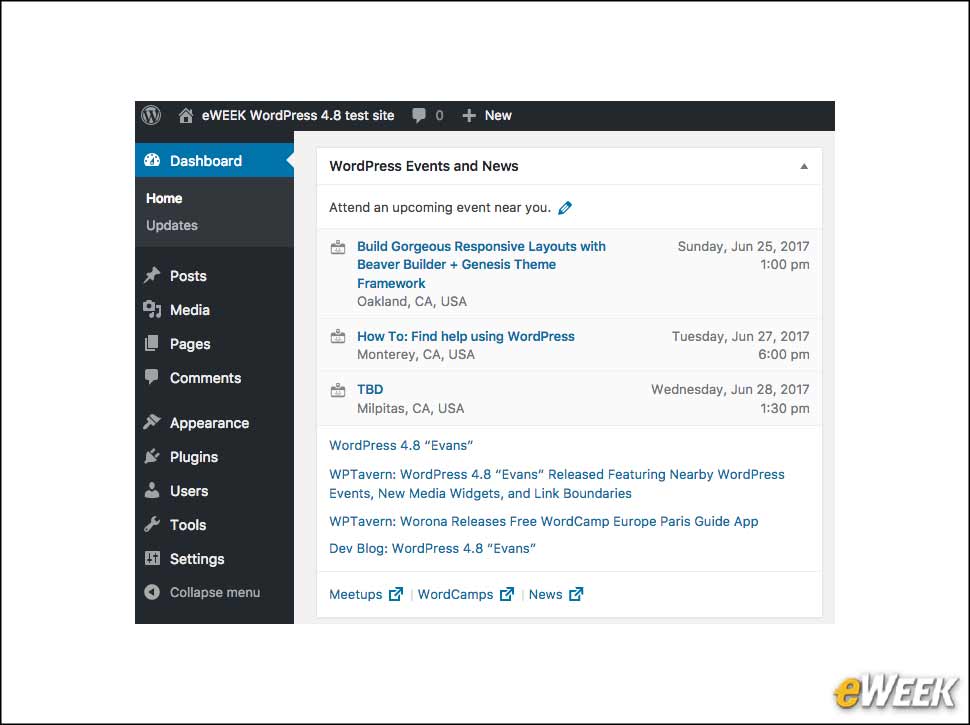Open the Media menu
Screen dimensions: 970x725
tap(190, 310)
